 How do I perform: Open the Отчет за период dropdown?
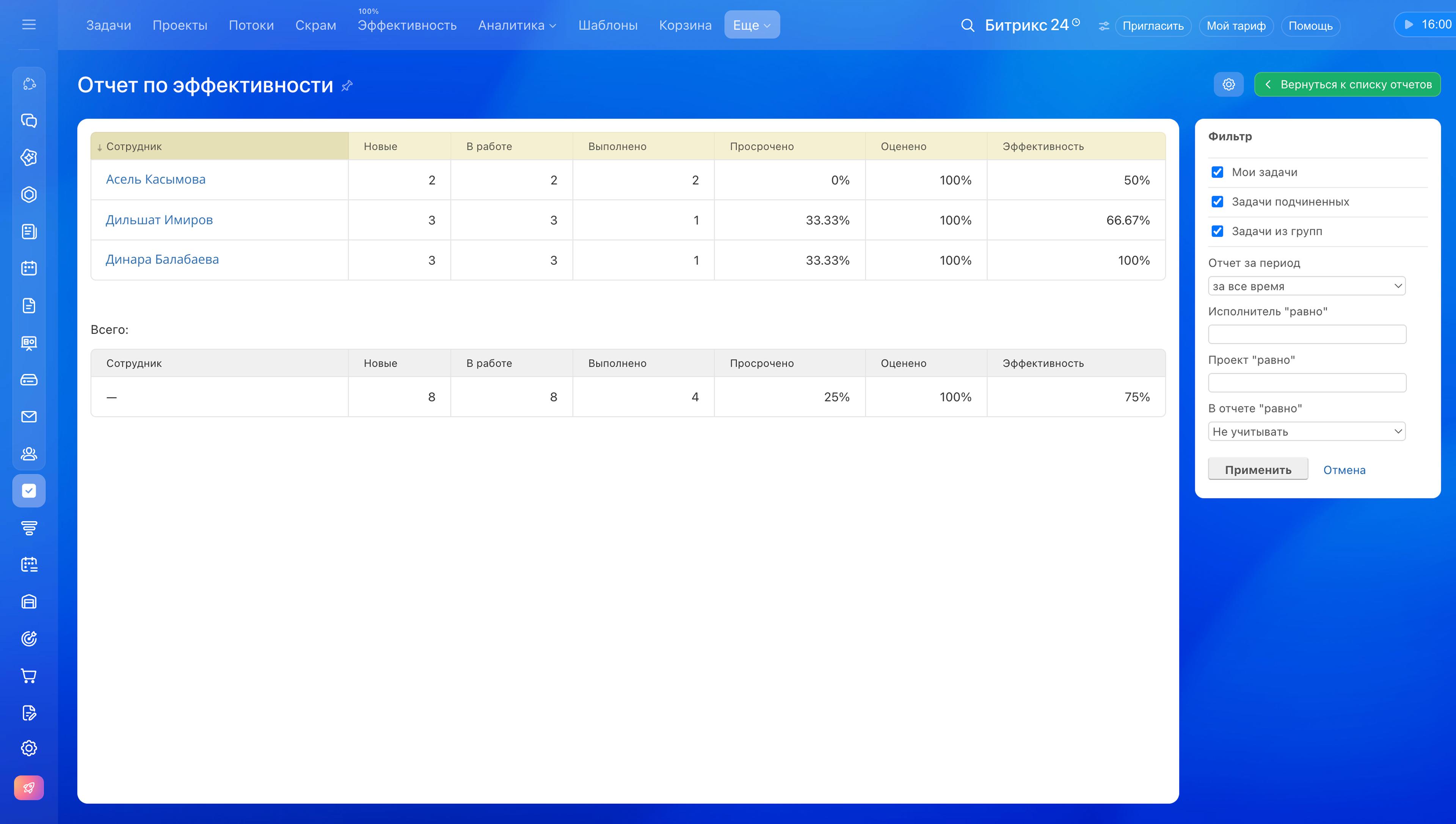tap(1307, 286)
